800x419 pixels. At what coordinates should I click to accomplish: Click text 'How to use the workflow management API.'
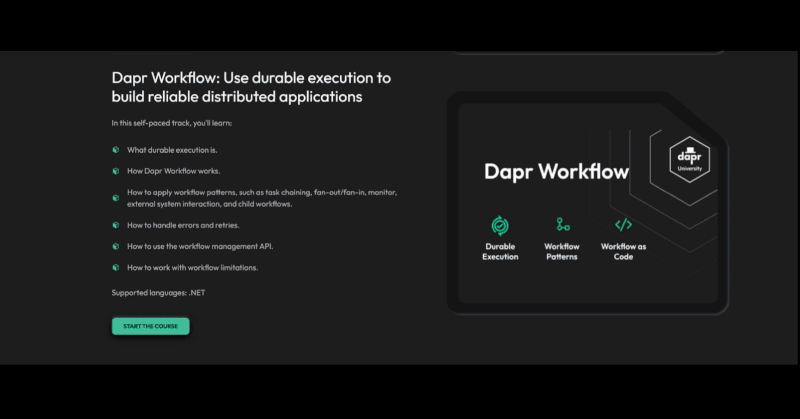tap(200, 247)
